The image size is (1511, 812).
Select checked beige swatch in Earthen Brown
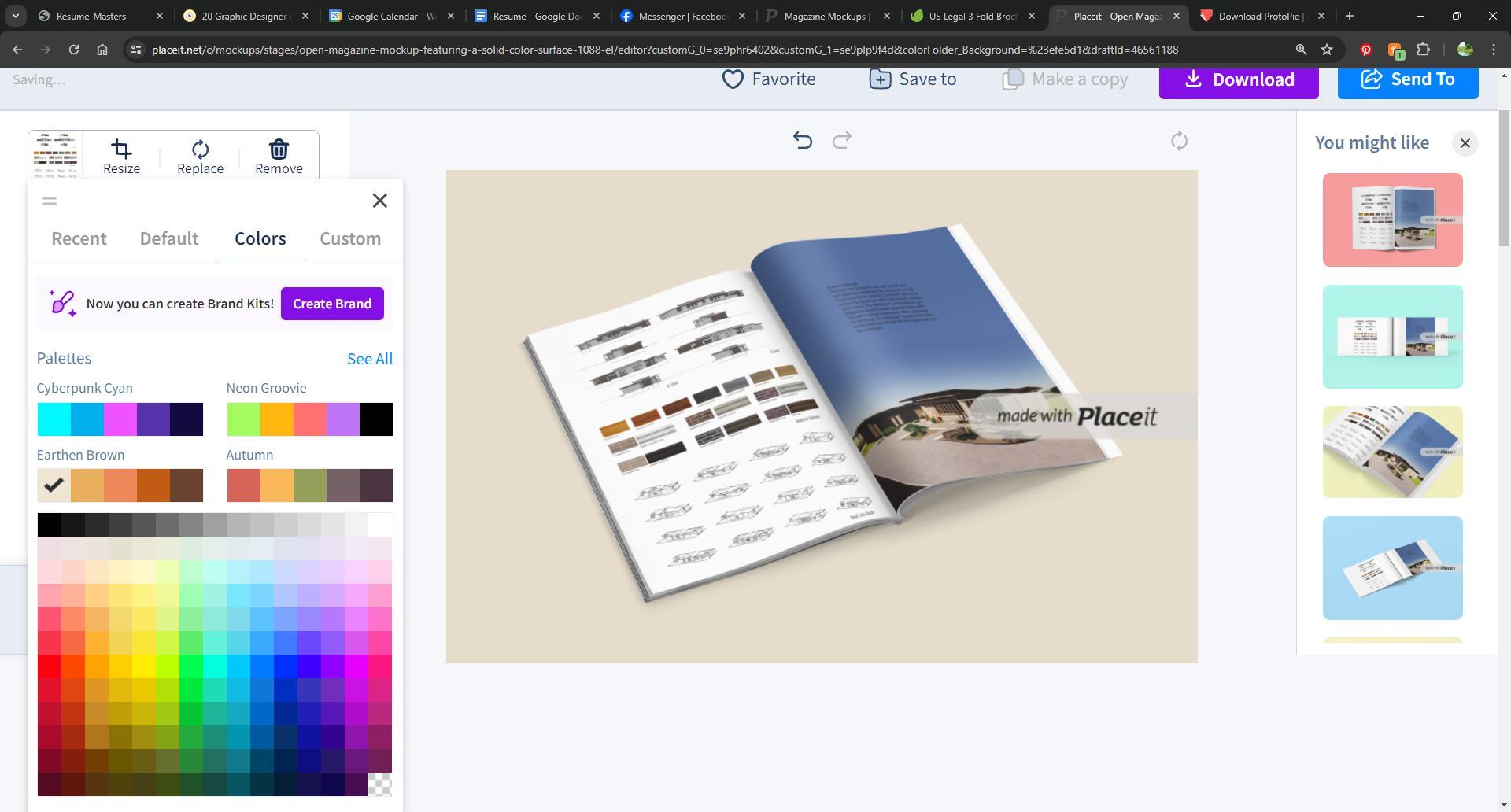tap(54, 485)
